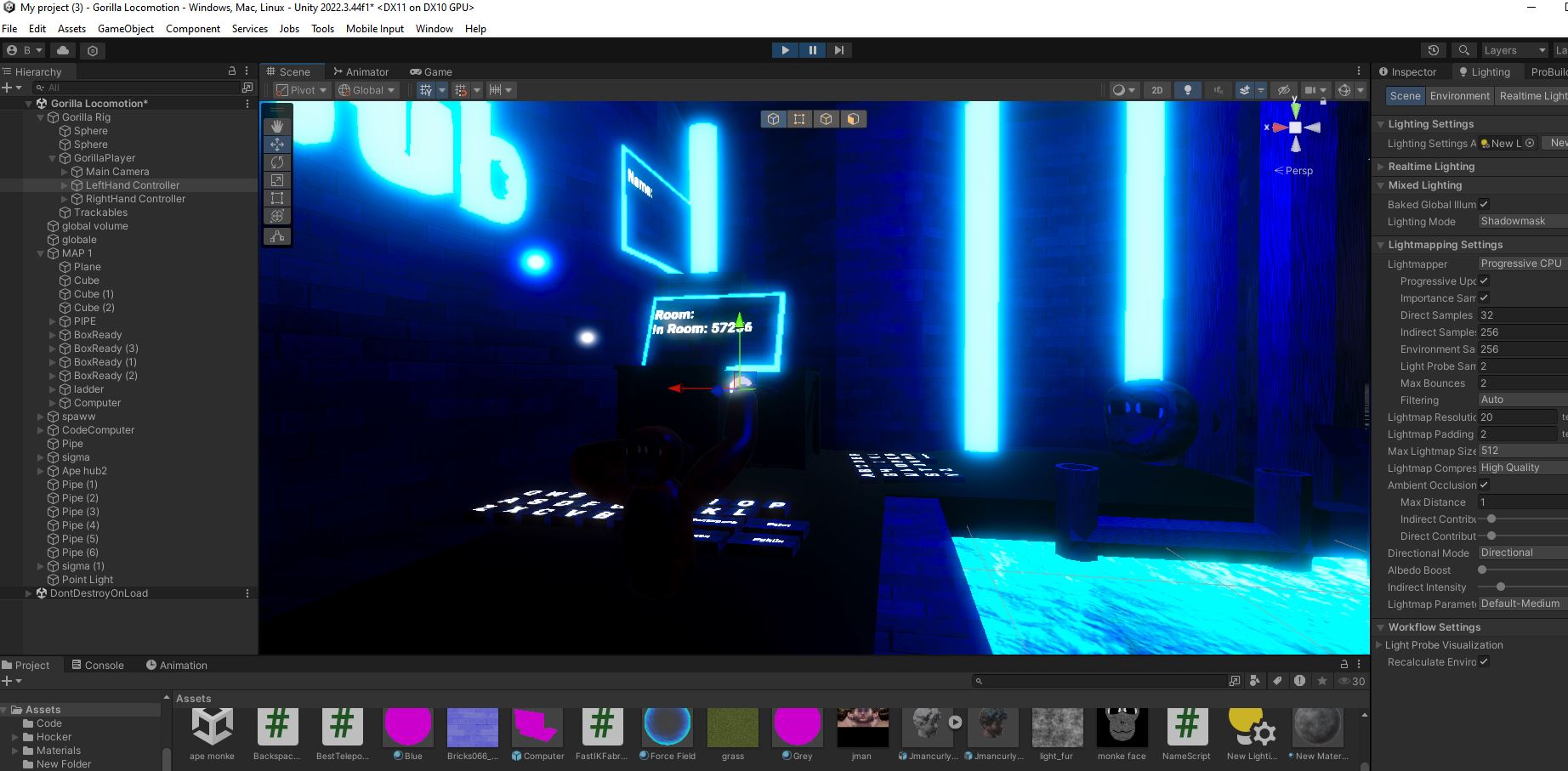Select the combined Transform tool
The image size is (1568, 771).
(277, 216)
